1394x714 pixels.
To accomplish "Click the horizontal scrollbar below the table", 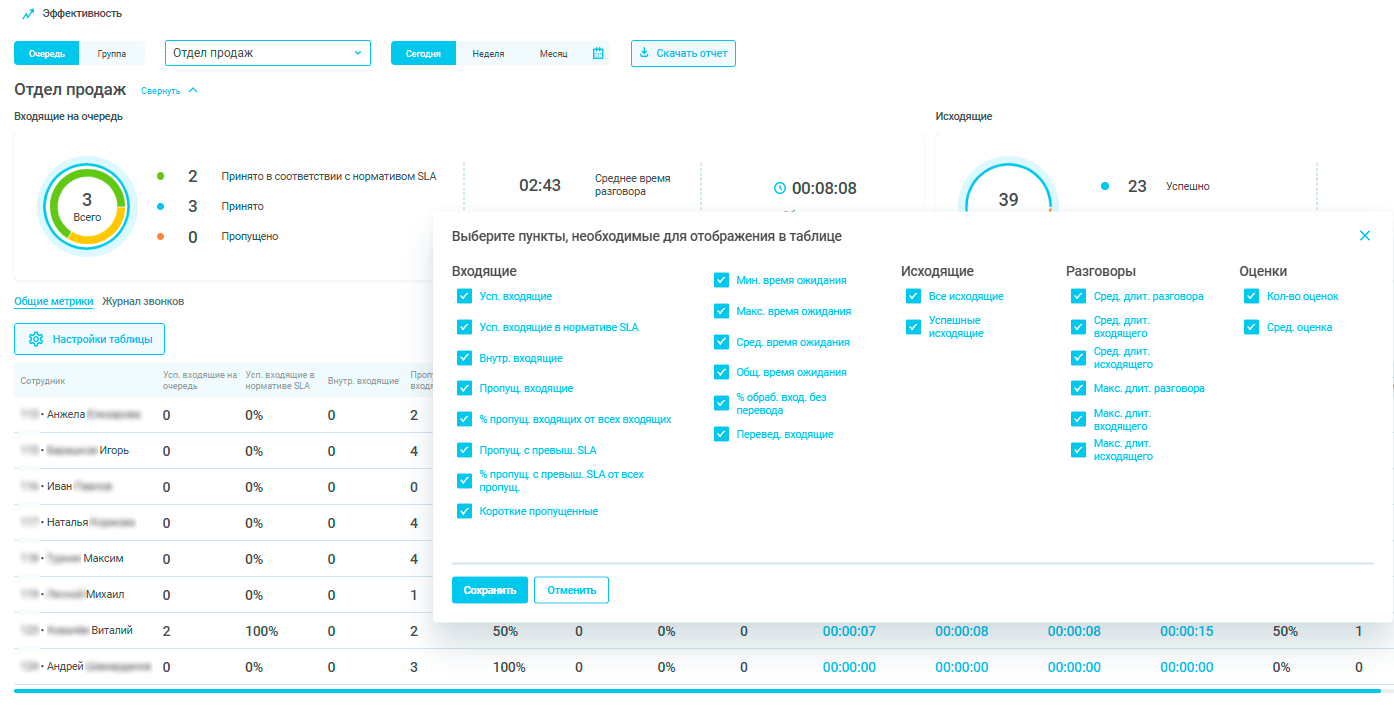I will tap(697, 690).
